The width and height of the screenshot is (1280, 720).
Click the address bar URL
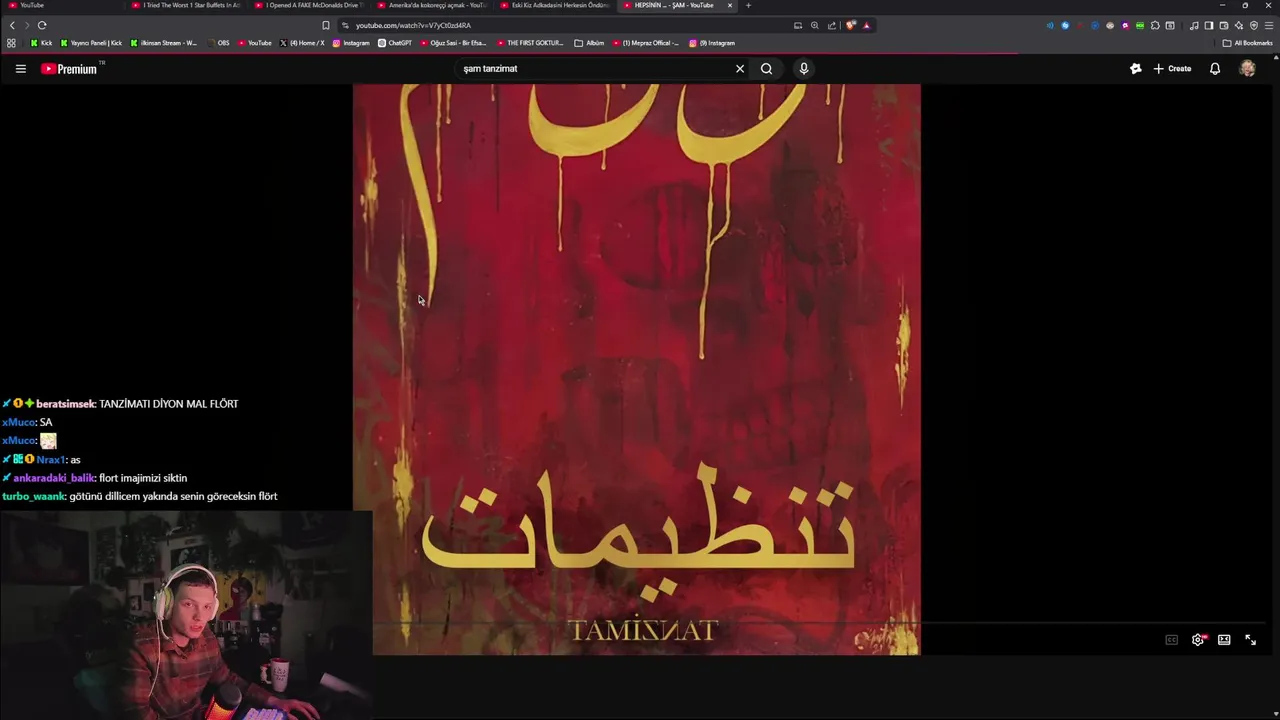tap(413, 25)
